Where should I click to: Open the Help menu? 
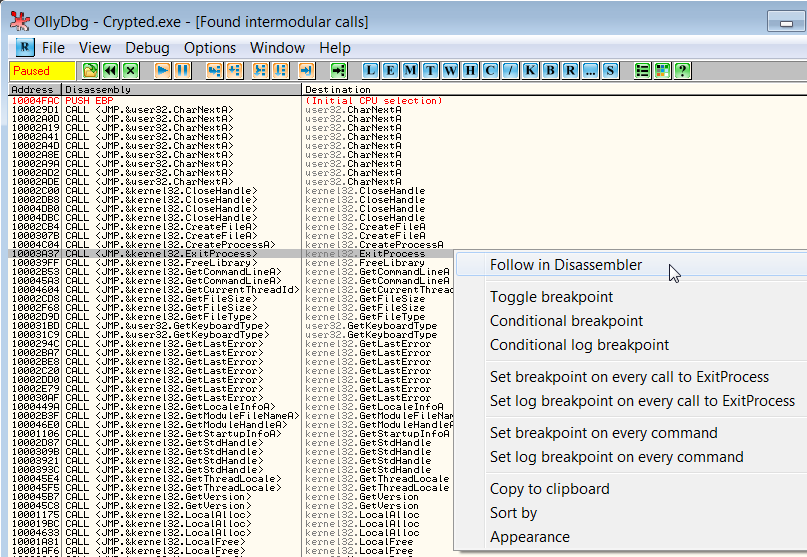[335, 48]
